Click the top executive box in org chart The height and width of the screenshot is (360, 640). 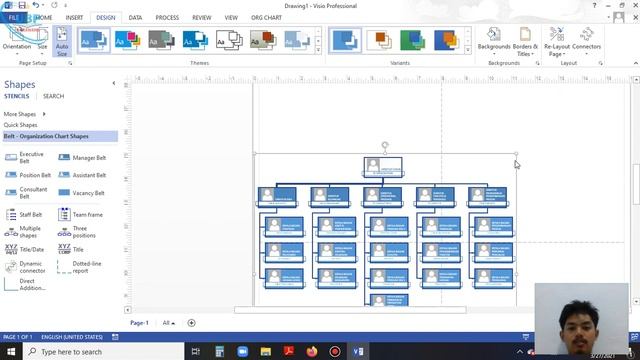pos(383,167)
